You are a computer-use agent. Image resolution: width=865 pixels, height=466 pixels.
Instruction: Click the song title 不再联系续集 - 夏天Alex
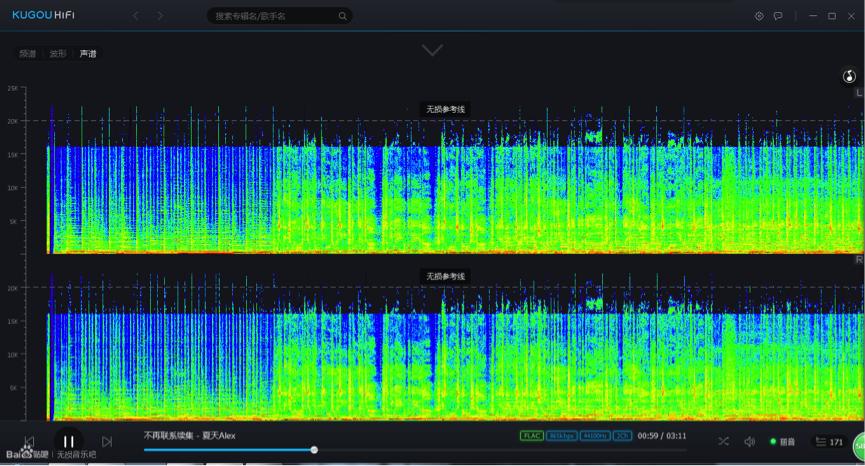pyautogui.click(x=190, y=436)
